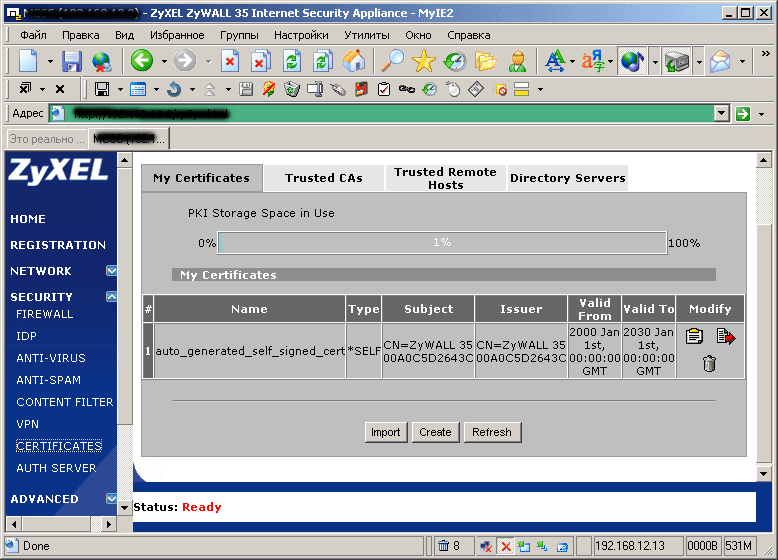This screenshot has width=778, height=560.
Task: Open the CONTENT FILTER link
Action: tap(65, 402)
